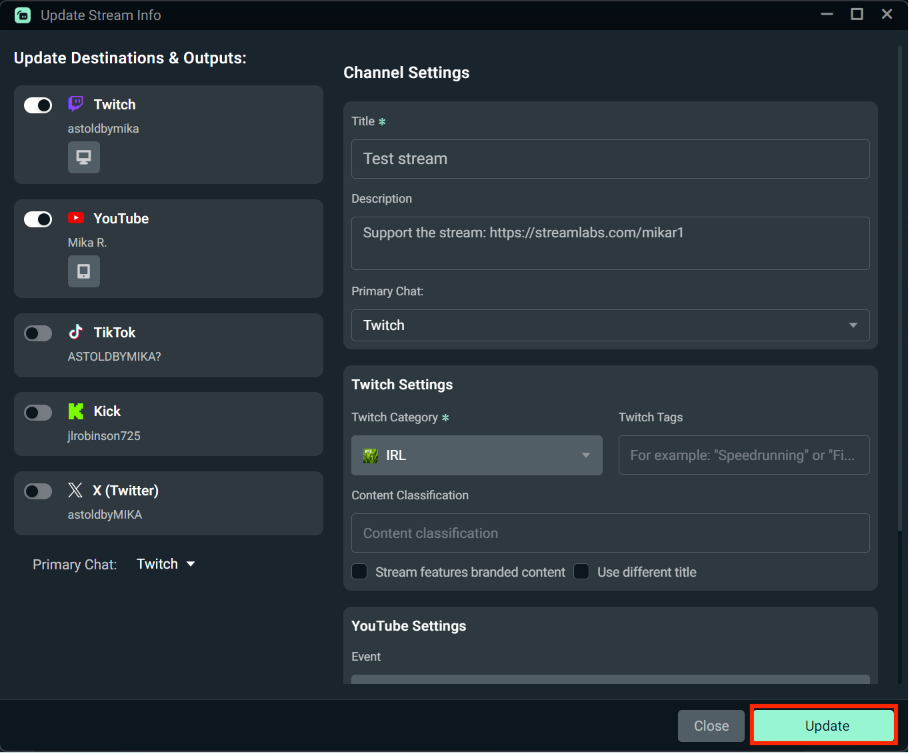This screenshot has width=909, height=754.
Task: Click the Description text area
Action: click(x=610, y=243)
